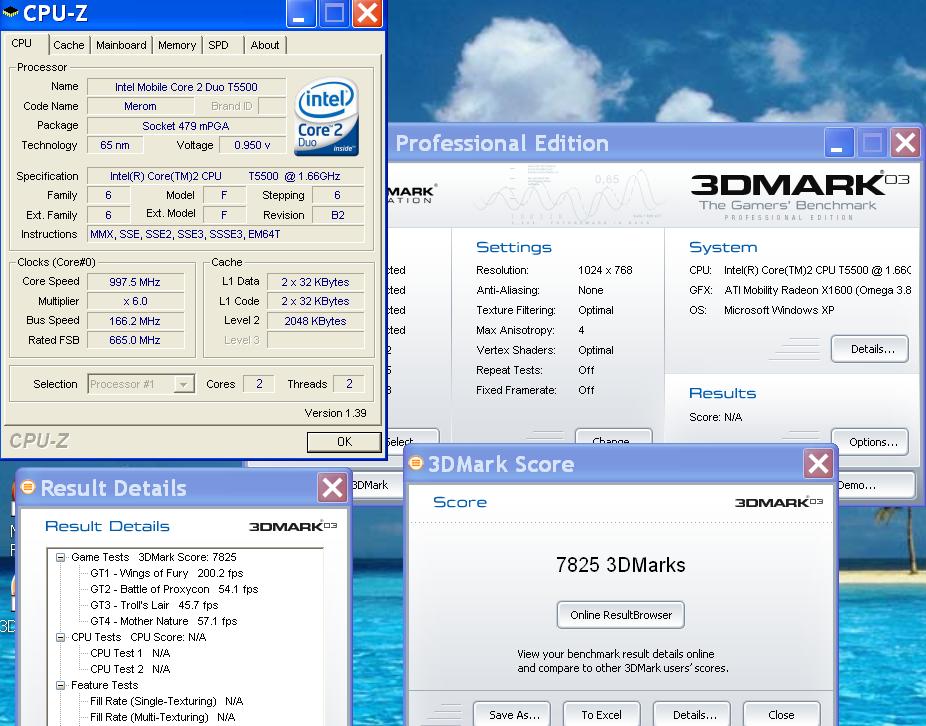Image resolution: width=926 pixels, height=726 pixels.
Task: Select GT2 - Battle of Proxycon result row
Action: coord(174,589)
